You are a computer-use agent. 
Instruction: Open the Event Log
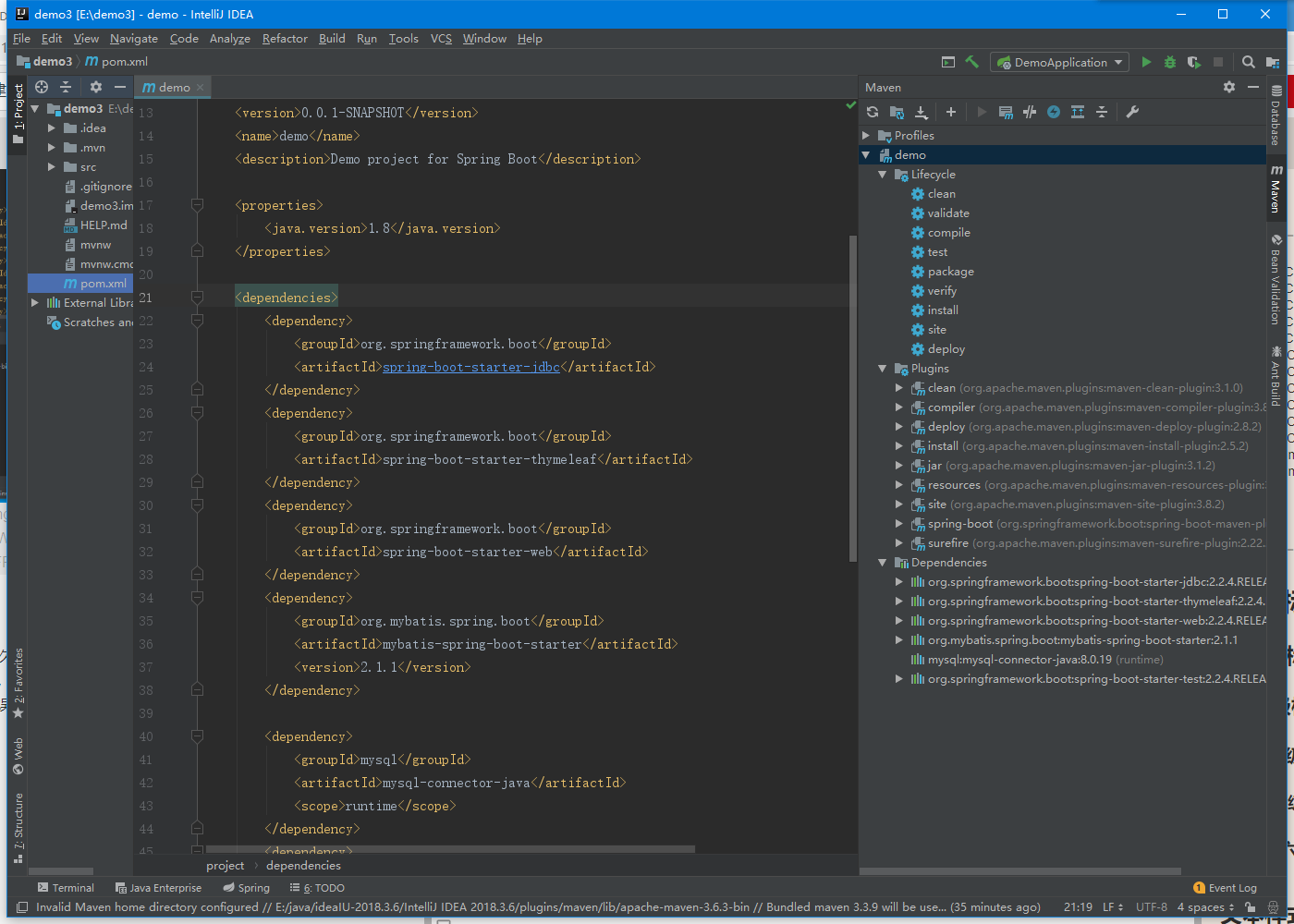coord(1226,887)
